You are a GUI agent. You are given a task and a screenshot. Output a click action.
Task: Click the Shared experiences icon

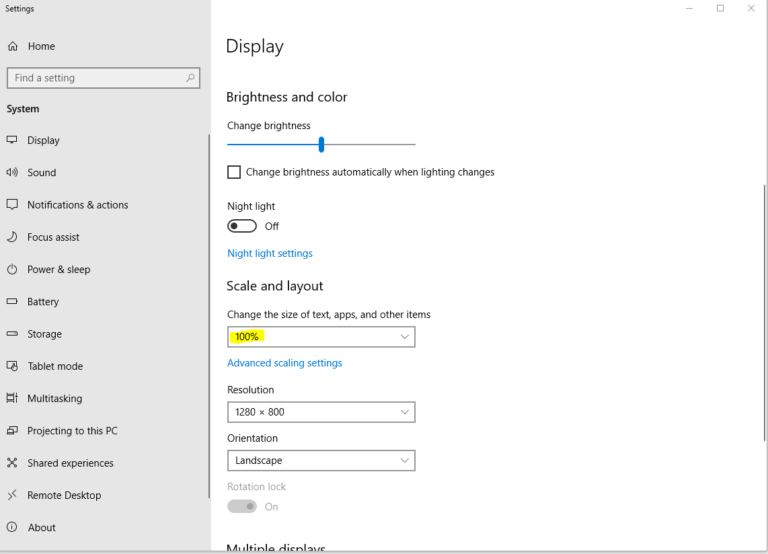click(x=12, y=463)
